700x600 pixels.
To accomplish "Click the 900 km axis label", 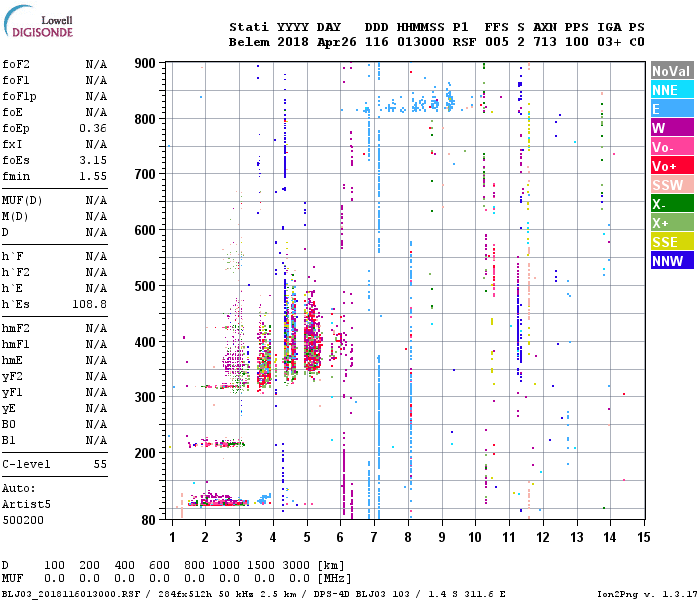I will (x=145, y=63).
